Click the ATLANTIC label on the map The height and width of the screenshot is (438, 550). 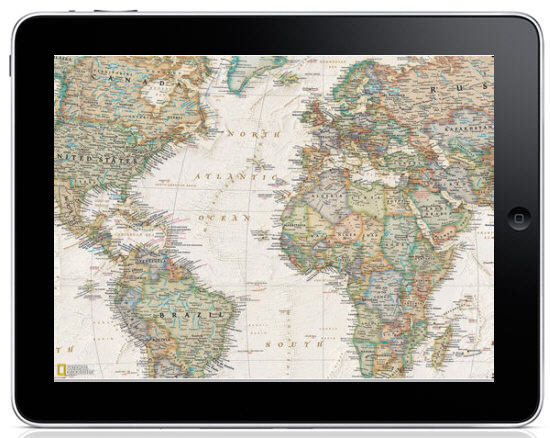pyautogui.click(x=237, y=176)
